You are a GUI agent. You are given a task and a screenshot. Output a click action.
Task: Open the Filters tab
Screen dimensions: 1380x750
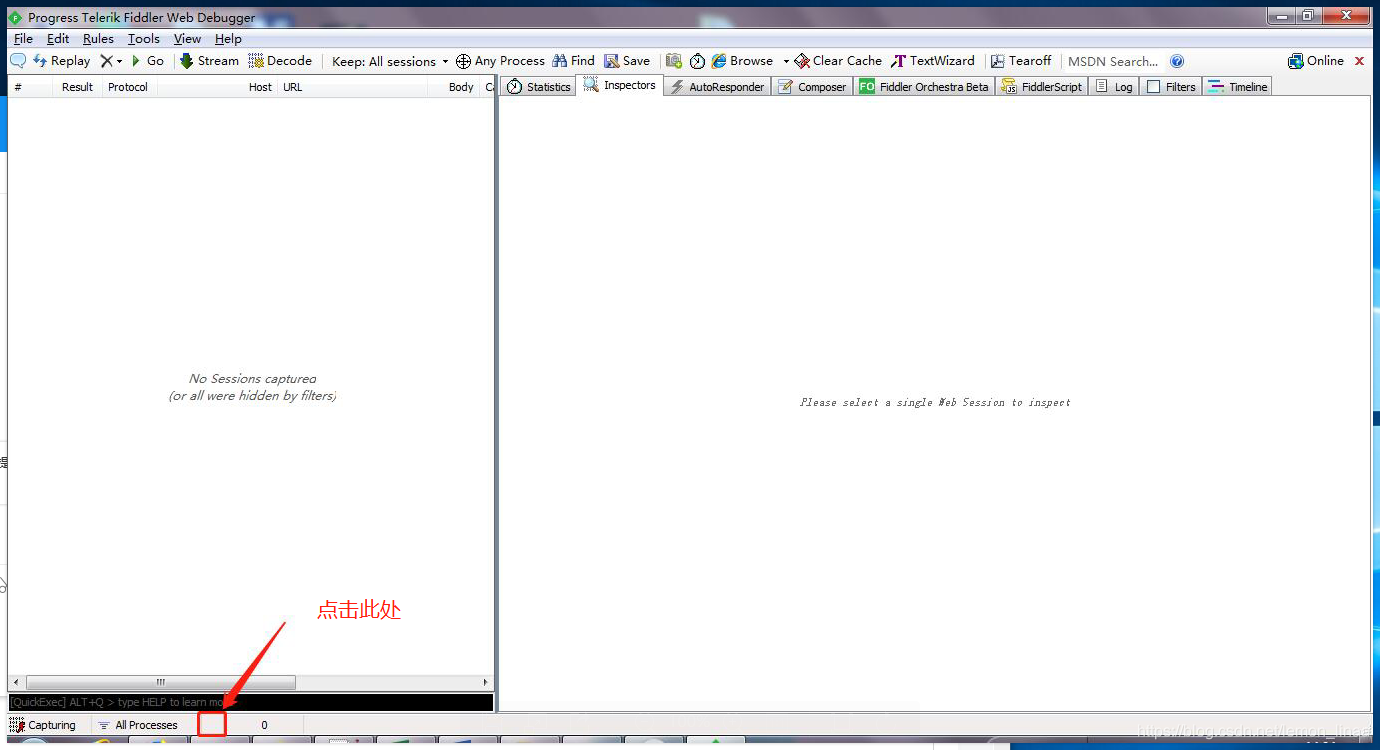click(x=1171, y=87)
